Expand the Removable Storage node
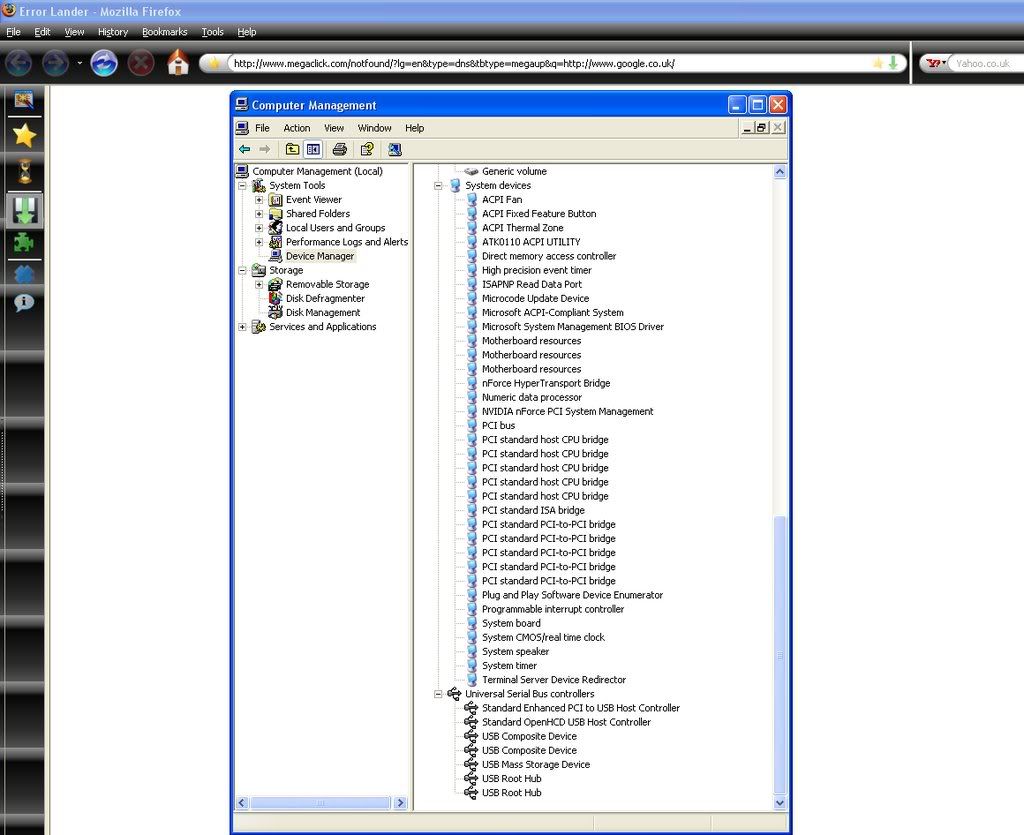 [259, 285]
